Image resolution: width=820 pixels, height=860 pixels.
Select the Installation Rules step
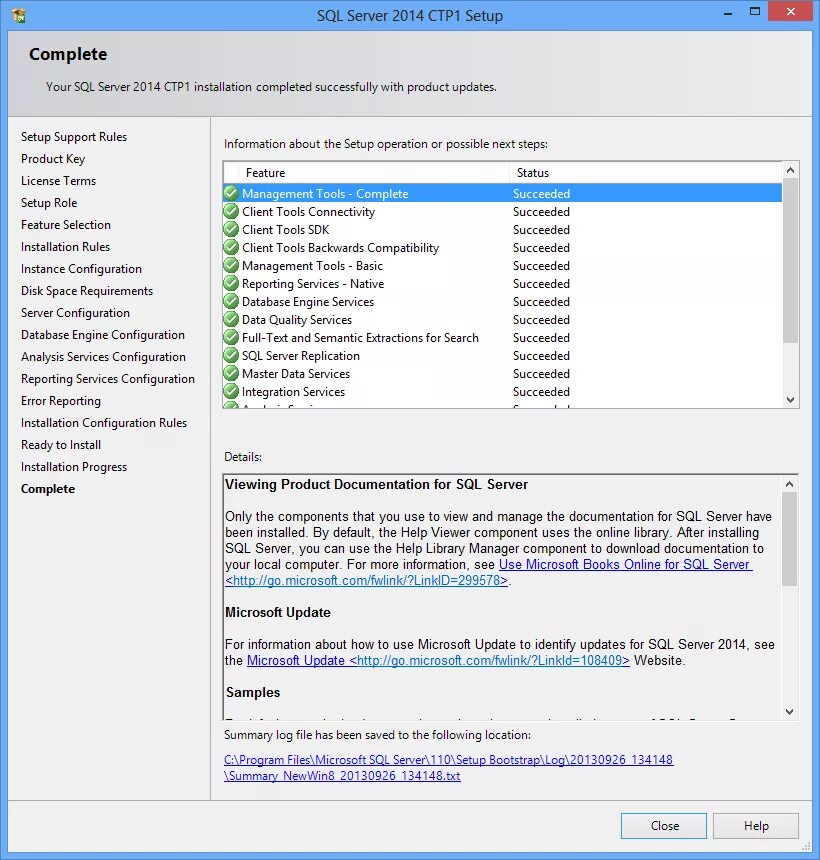(65, 247)
